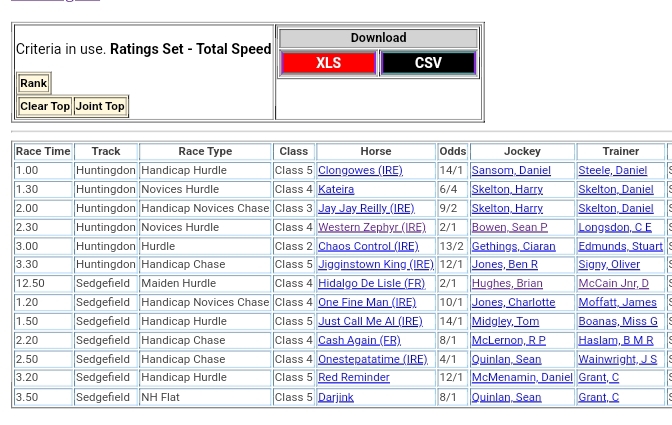
Task: View jockey Gethings, Ciaran
Action: pos(512,246)
